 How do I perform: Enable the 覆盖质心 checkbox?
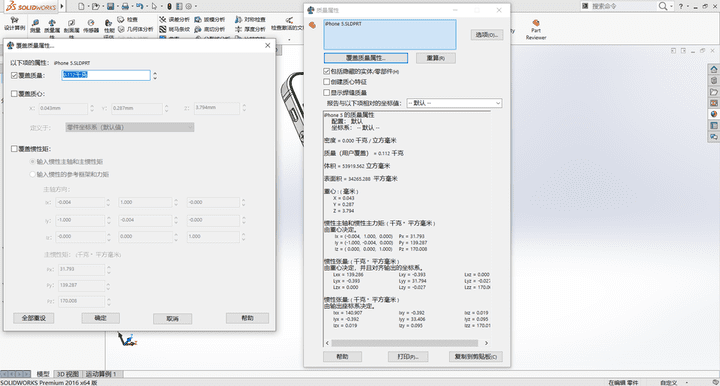[14, 94]
